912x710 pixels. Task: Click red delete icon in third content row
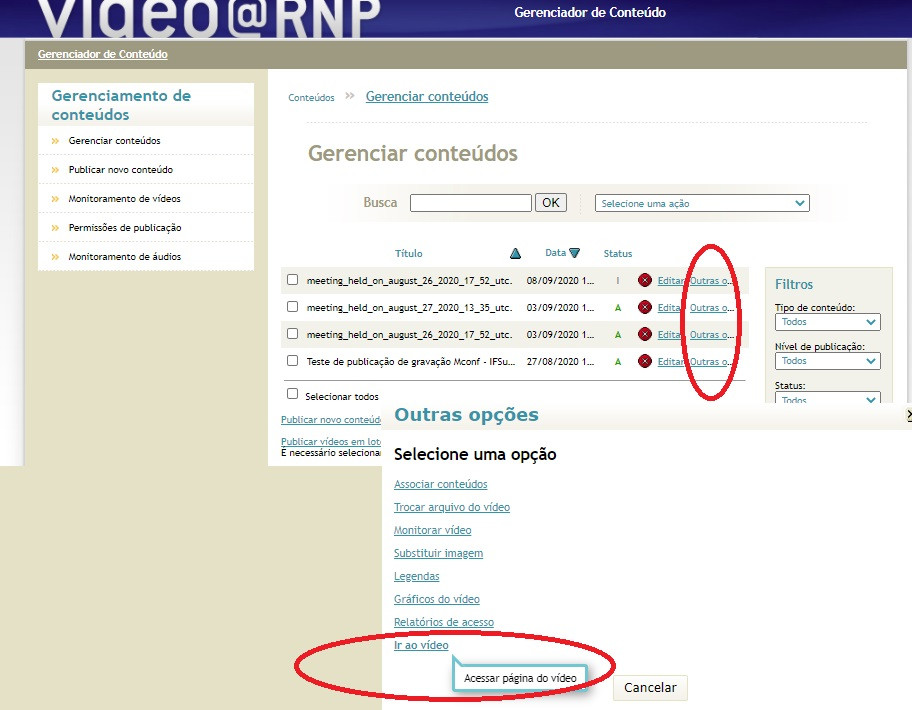pyautogui.click(x=645, y=334)
